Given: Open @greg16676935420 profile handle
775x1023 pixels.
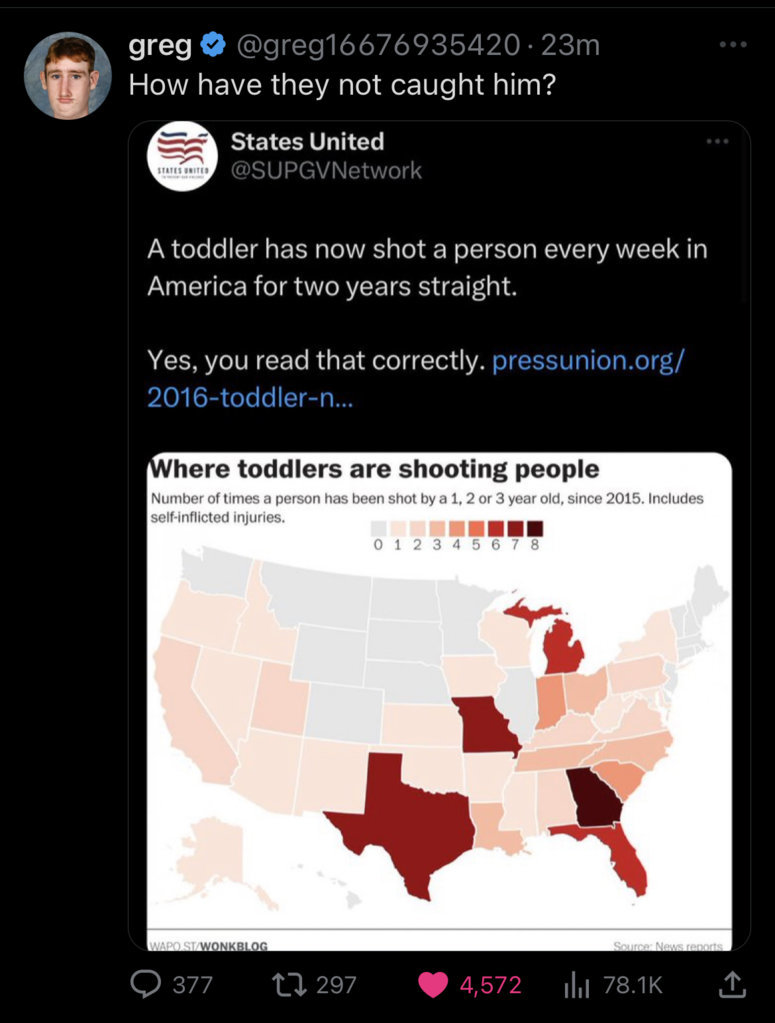Looking at the screenshot, I should pyautogui.click(x=378, y=45).
